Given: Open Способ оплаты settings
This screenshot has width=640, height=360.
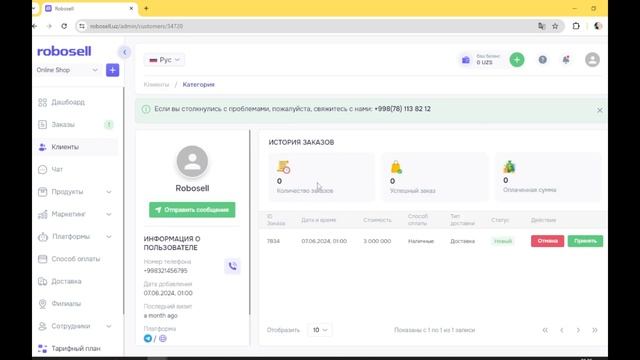Looking at the screenshot, I should click(76, 259).
